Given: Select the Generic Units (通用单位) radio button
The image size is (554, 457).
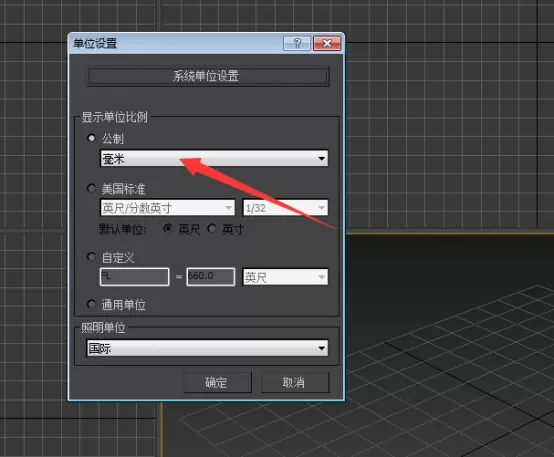Looking at the screenshot, I should 91,304.
